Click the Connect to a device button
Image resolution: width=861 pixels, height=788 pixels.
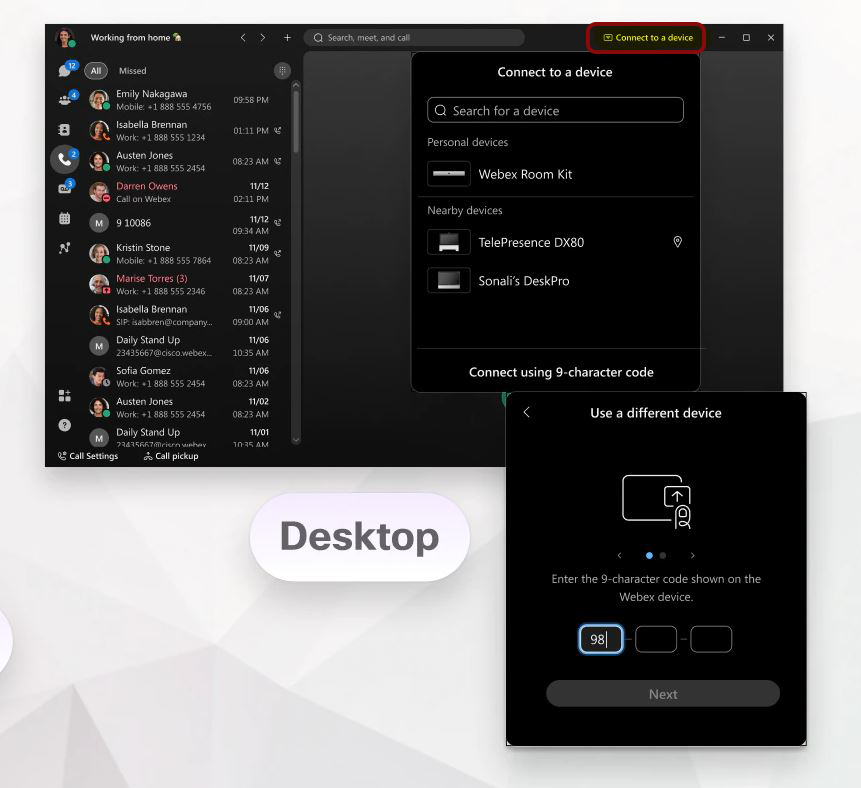647,38
